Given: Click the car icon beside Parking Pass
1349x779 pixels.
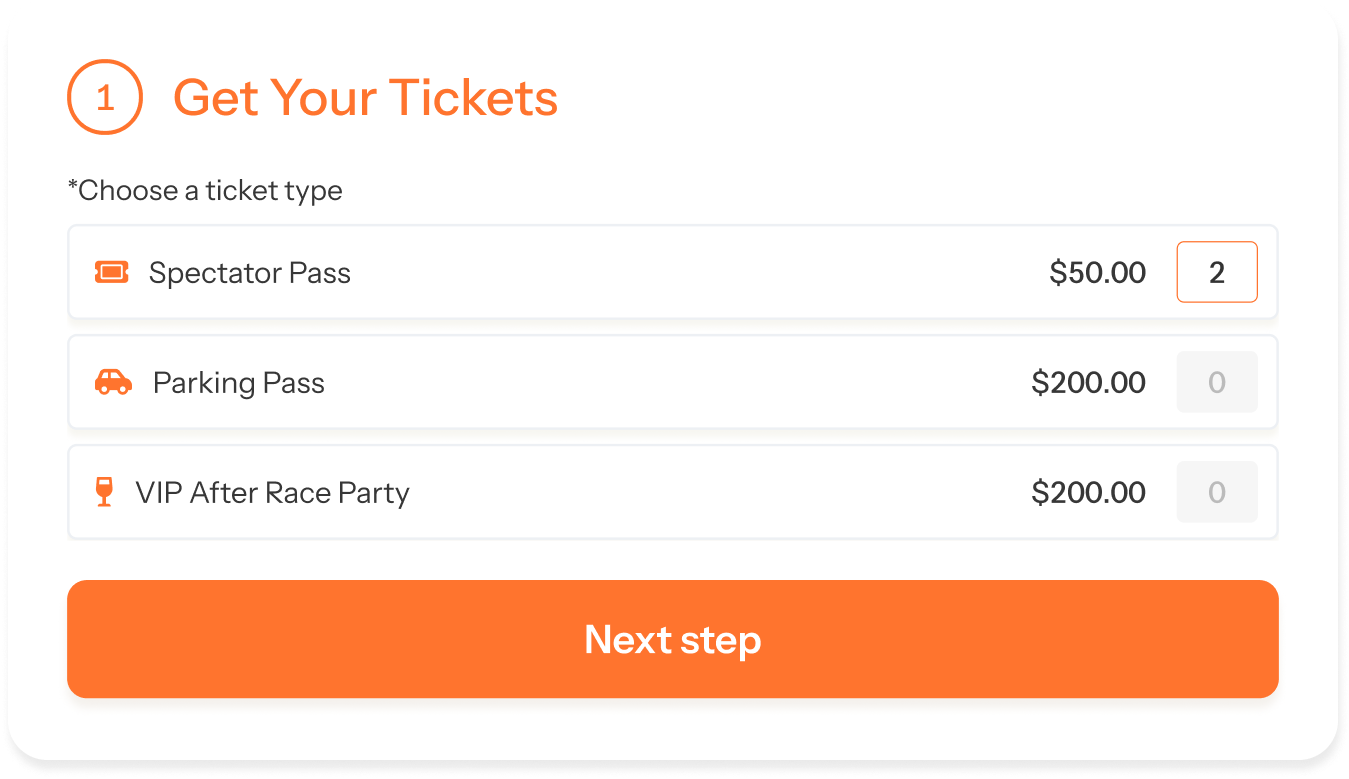Looking at the screenshot, I should pos(113,382).
